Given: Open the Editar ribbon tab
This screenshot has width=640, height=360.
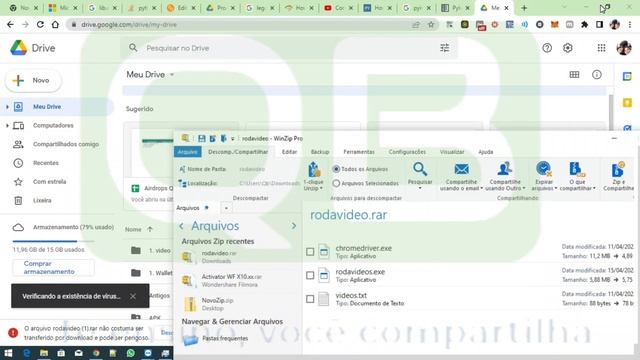Looking at the screenshot, I should click(289, 152).
